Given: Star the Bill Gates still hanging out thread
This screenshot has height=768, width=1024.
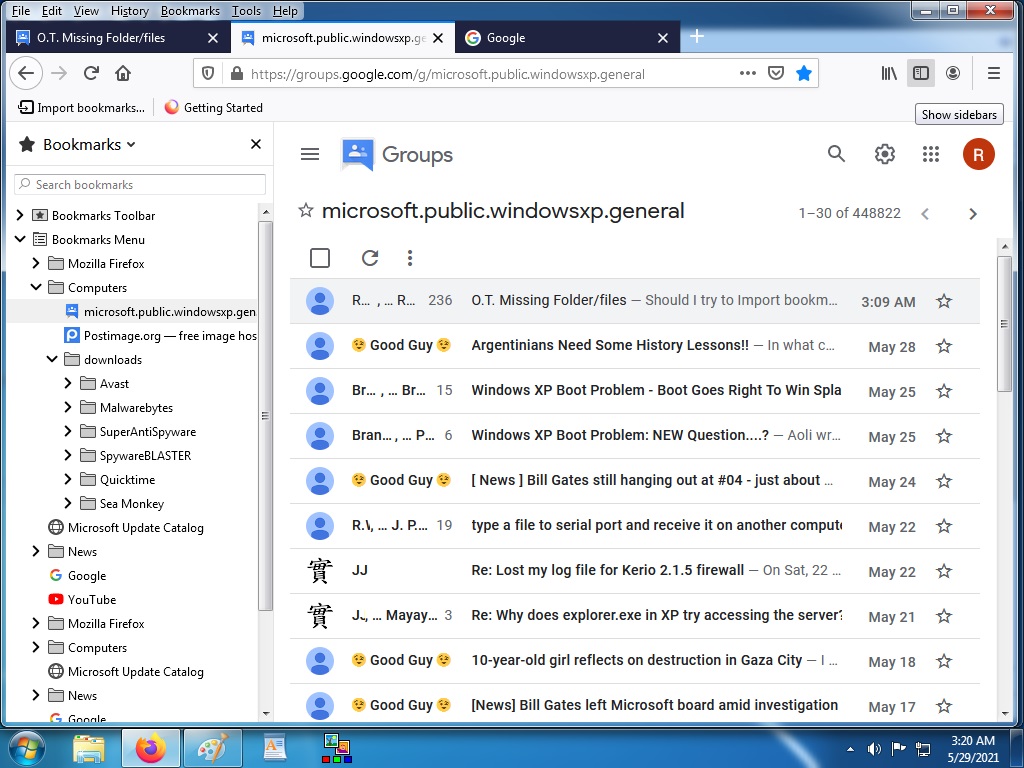Looking at the screenshot, I should (944, 481).
